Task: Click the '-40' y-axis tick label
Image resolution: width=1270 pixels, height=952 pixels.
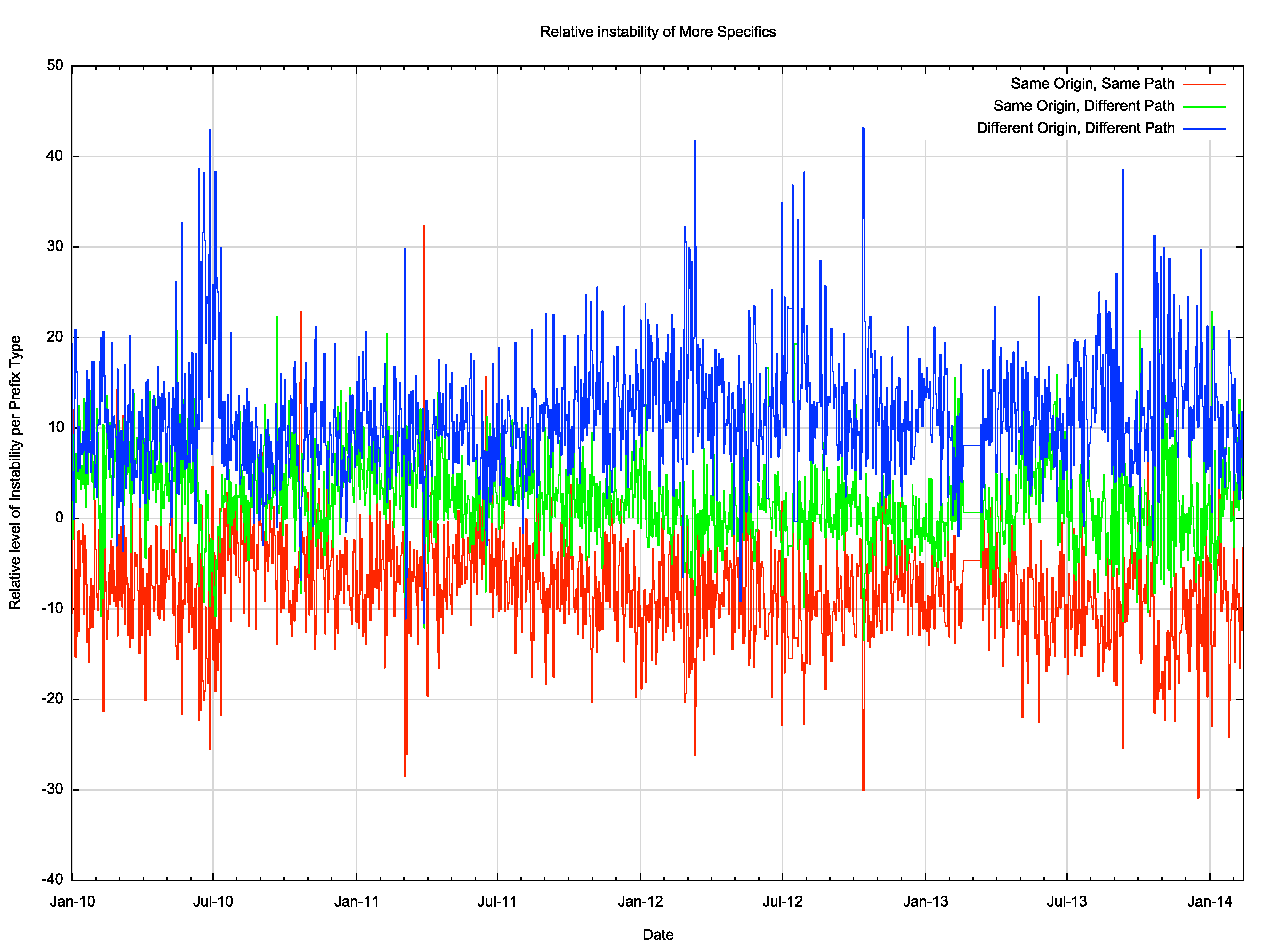Action: coord(52,879)
